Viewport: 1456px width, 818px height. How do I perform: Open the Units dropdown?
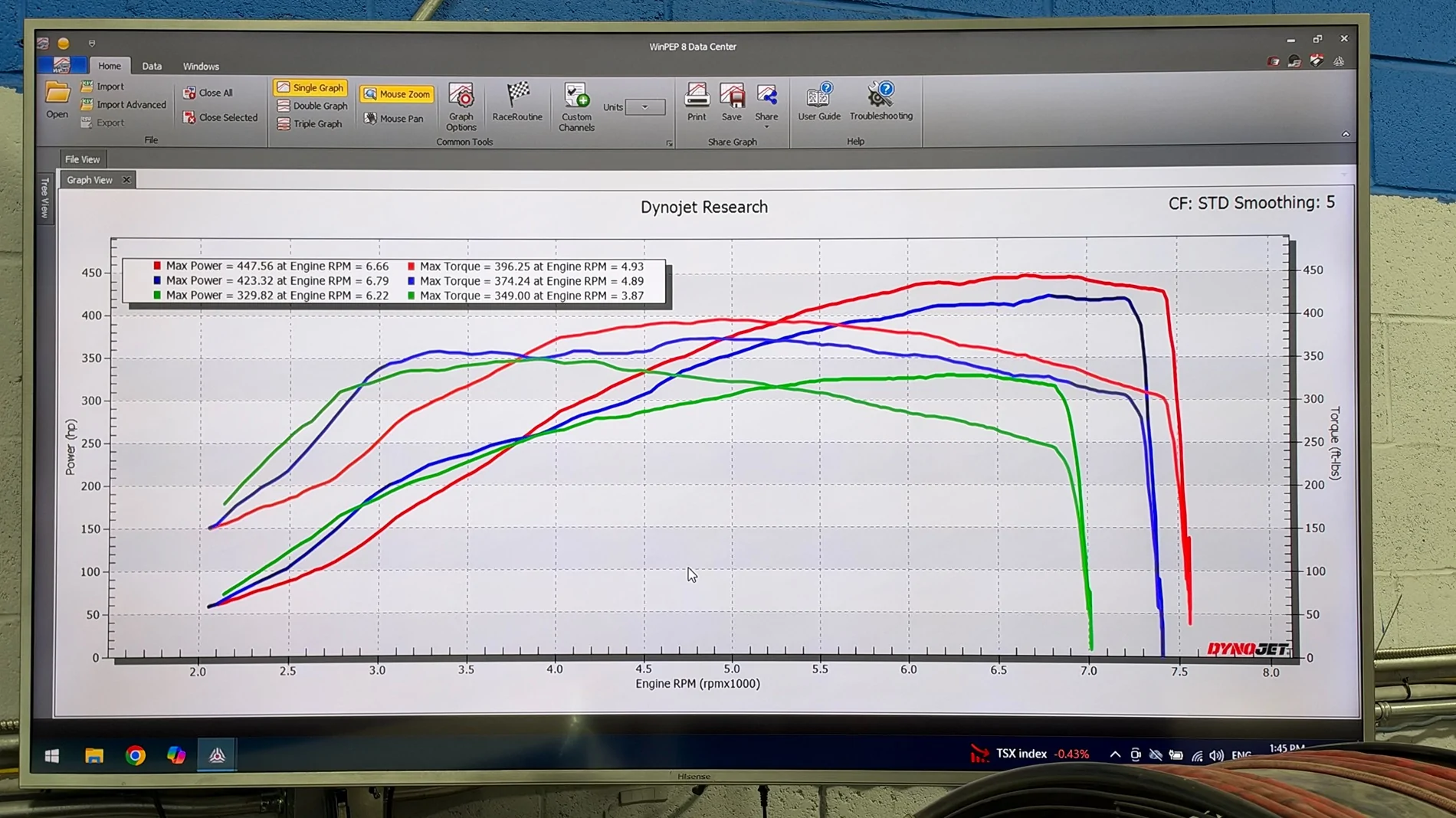645,107
